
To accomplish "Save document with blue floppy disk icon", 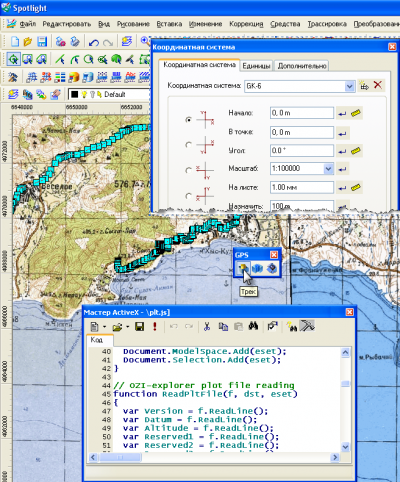I will pyautogui.click(x=42, y=42).
